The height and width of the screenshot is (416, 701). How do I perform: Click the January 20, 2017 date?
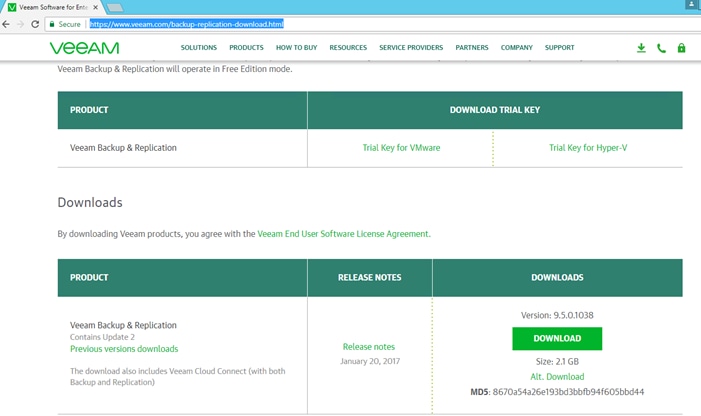coord(370,361)
